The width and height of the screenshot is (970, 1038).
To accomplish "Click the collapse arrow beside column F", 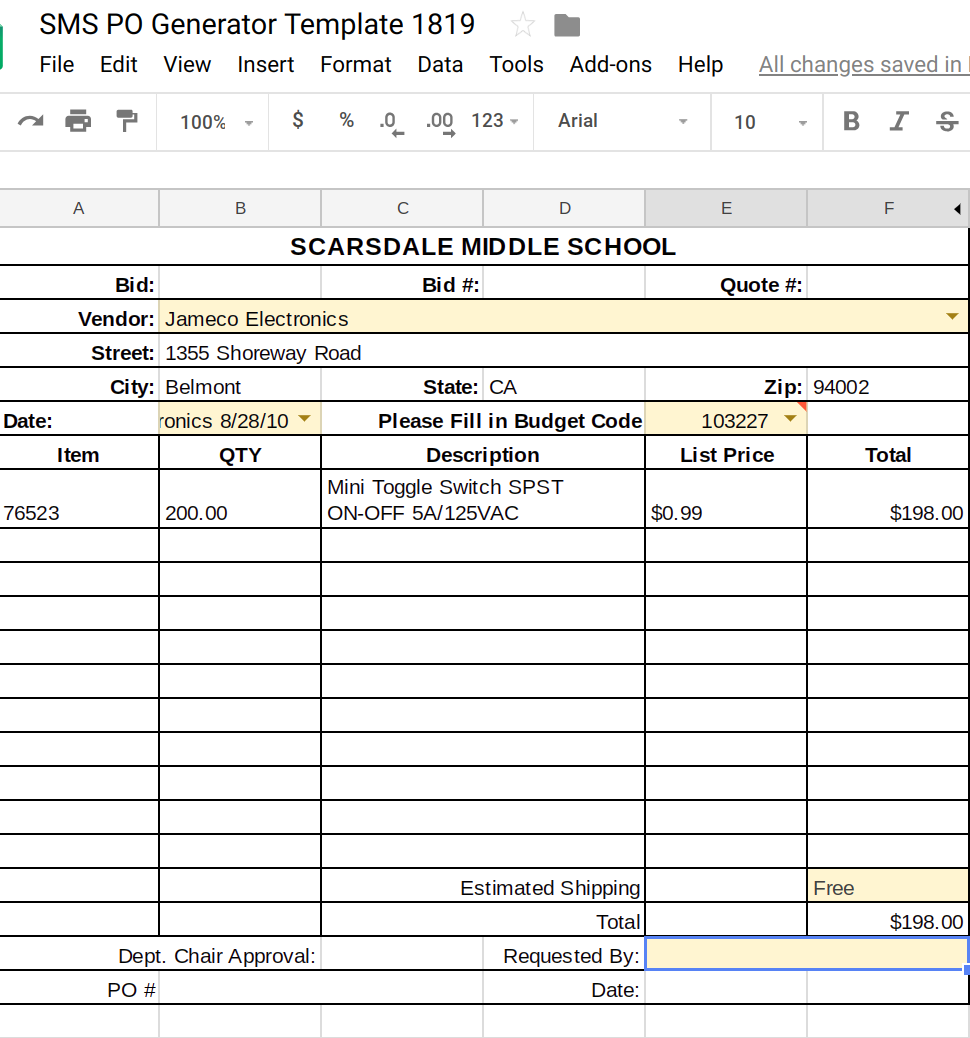I will [957, 209].
